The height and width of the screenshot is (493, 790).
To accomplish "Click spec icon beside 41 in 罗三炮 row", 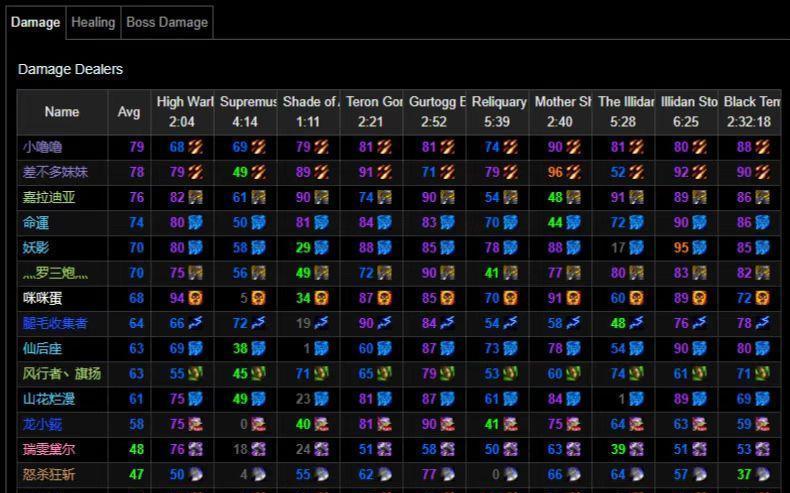I will coord(510,273).
